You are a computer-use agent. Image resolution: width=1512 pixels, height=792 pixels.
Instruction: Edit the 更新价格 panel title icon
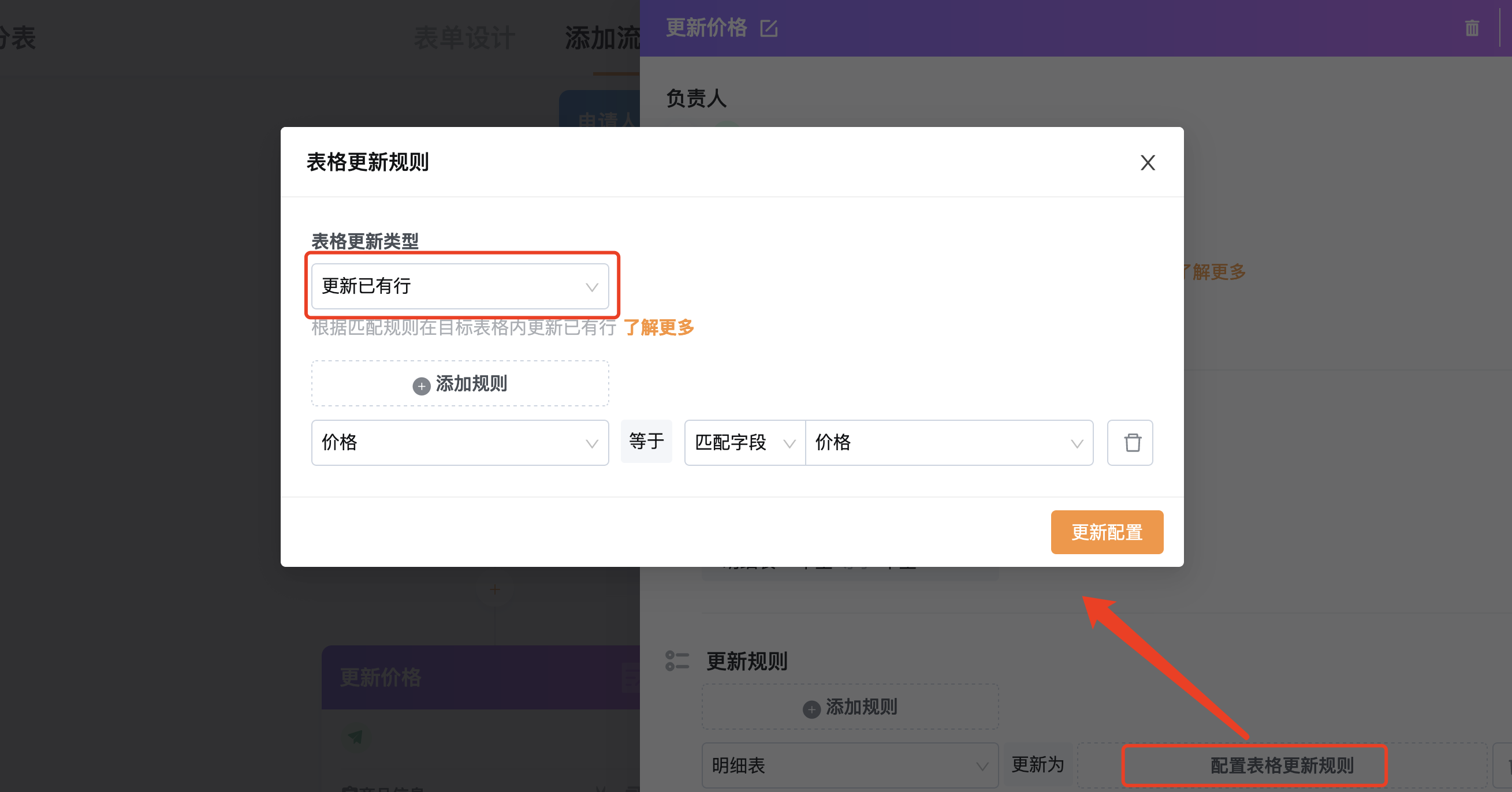click(768, 28)
